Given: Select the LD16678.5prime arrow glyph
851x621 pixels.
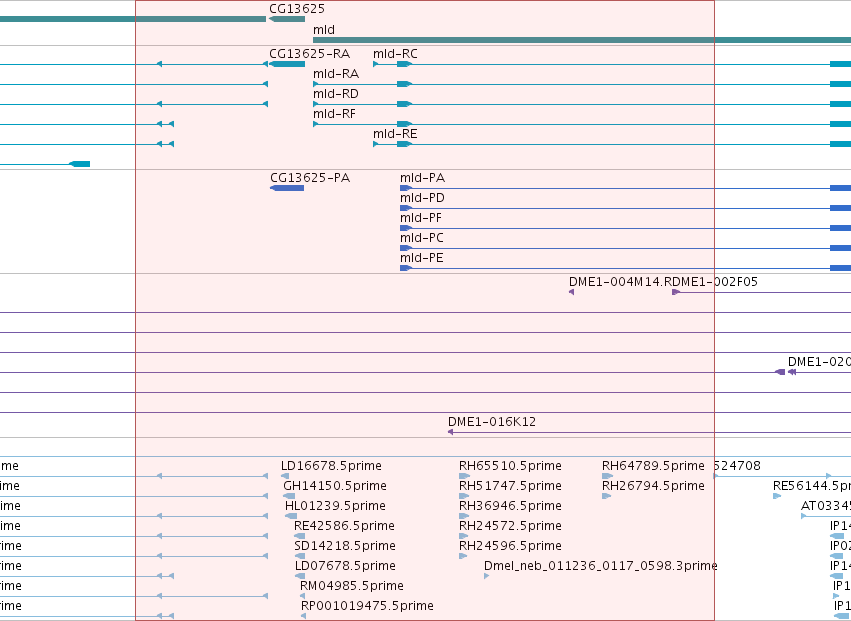Looking at the screenshot, I should pyautogui.click(x=285, y=476).
